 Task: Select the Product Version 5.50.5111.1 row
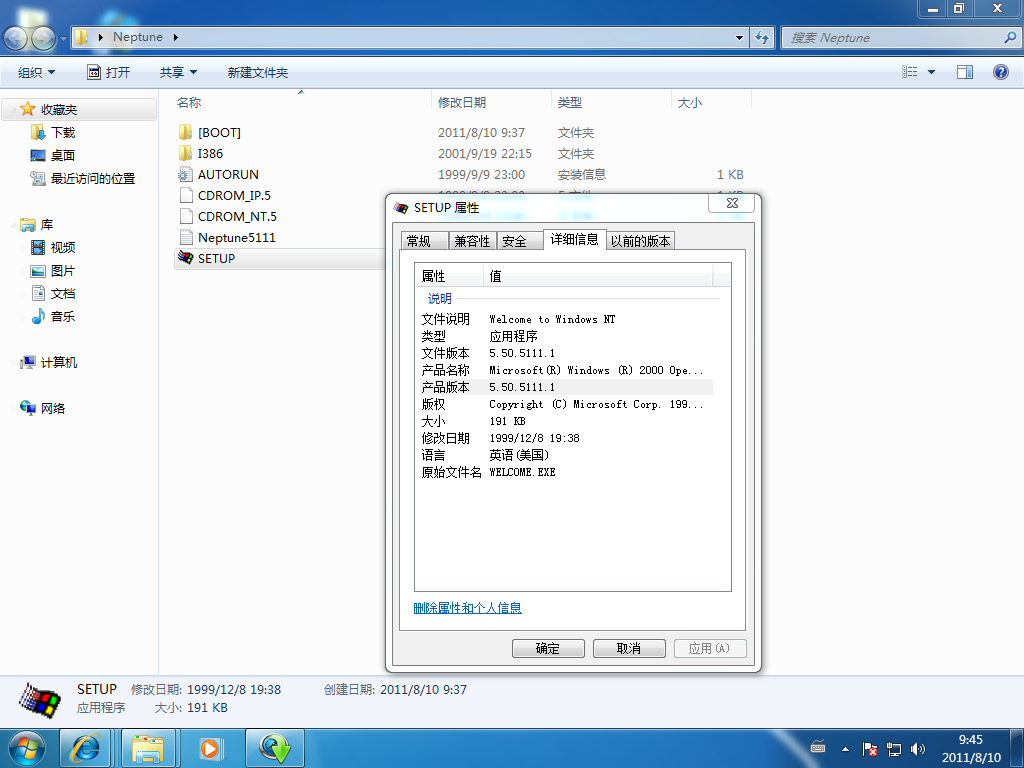pos(564,387)
